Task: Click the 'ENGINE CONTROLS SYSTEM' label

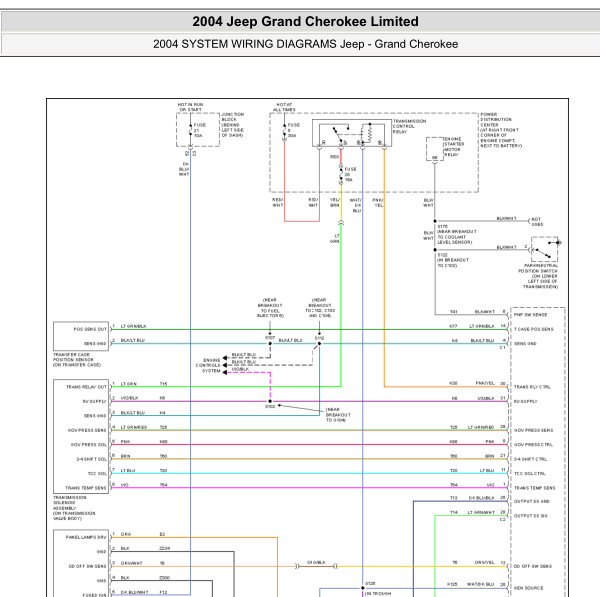Action: (x=209, y=365)
